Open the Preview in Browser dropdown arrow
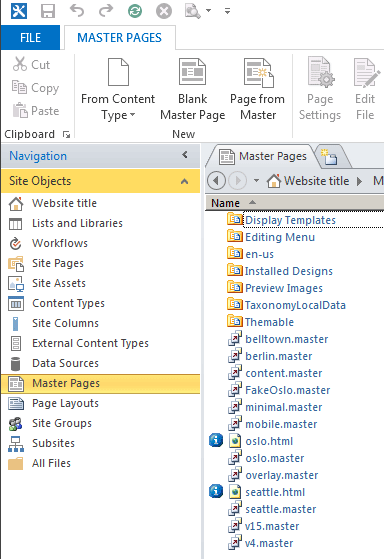 (209, 11)
